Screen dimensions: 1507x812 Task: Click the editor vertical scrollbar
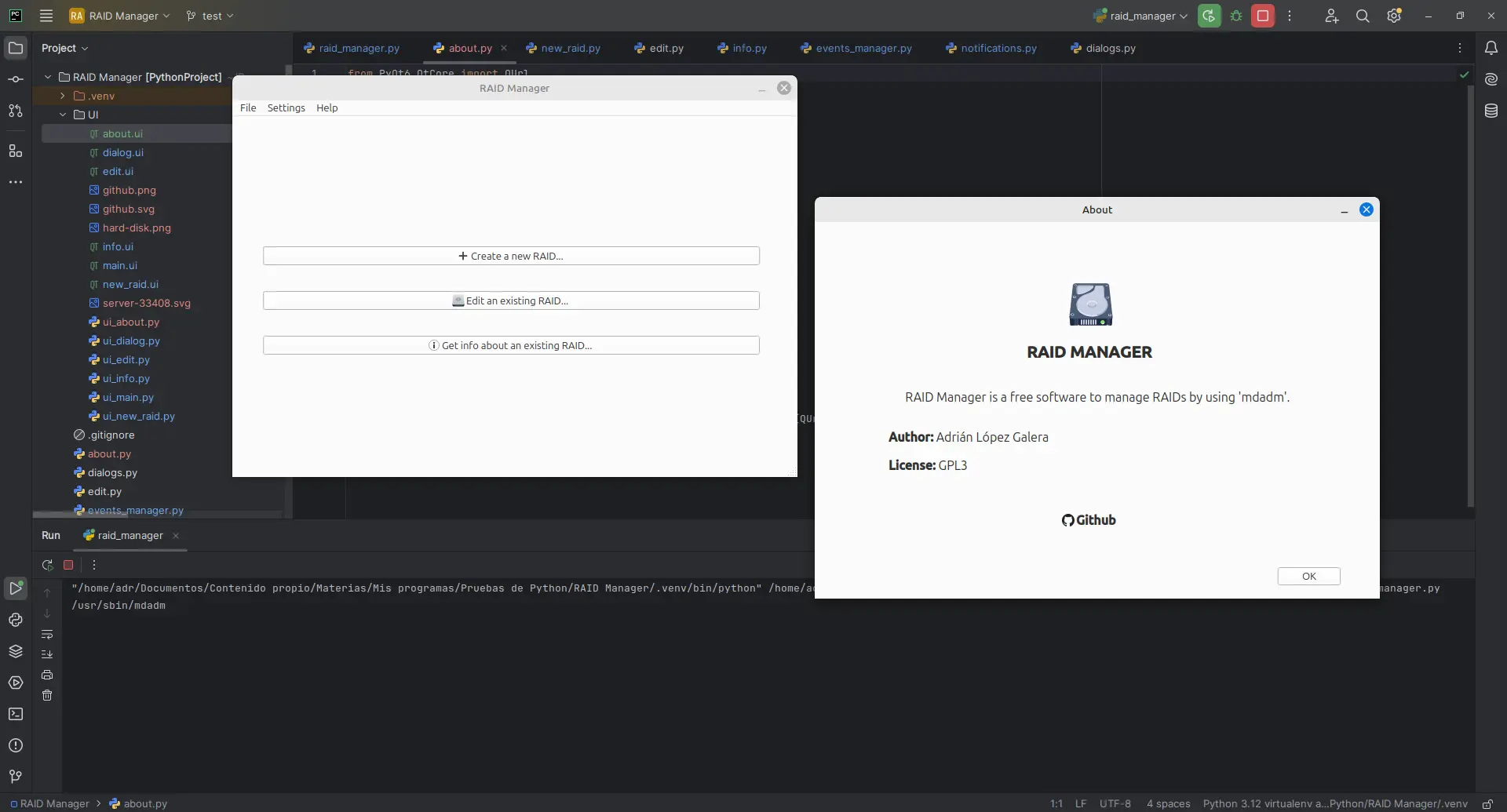click(x=1470, y=298)
